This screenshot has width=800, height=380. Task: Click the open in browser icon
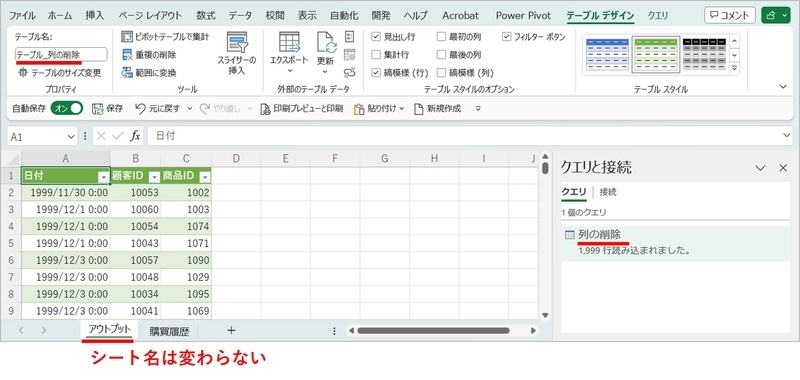point(349,55)
